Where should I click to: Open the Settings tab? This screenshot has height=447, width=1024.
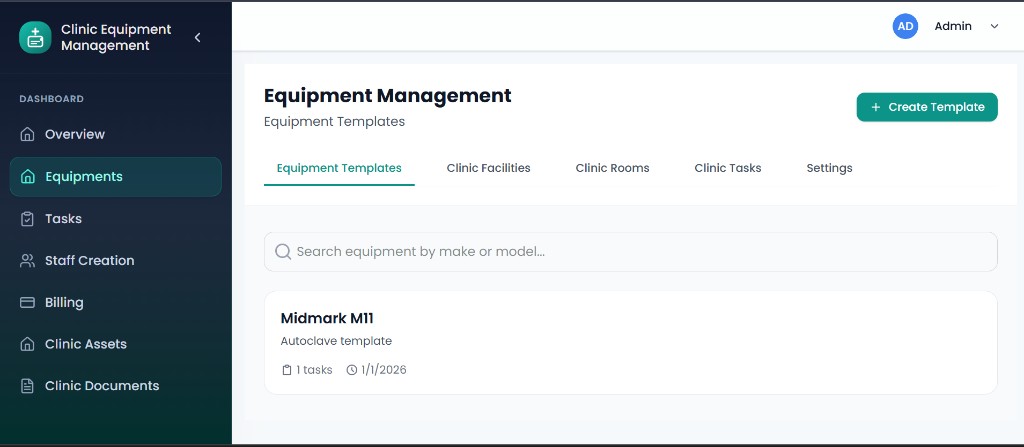coord(829,168)
